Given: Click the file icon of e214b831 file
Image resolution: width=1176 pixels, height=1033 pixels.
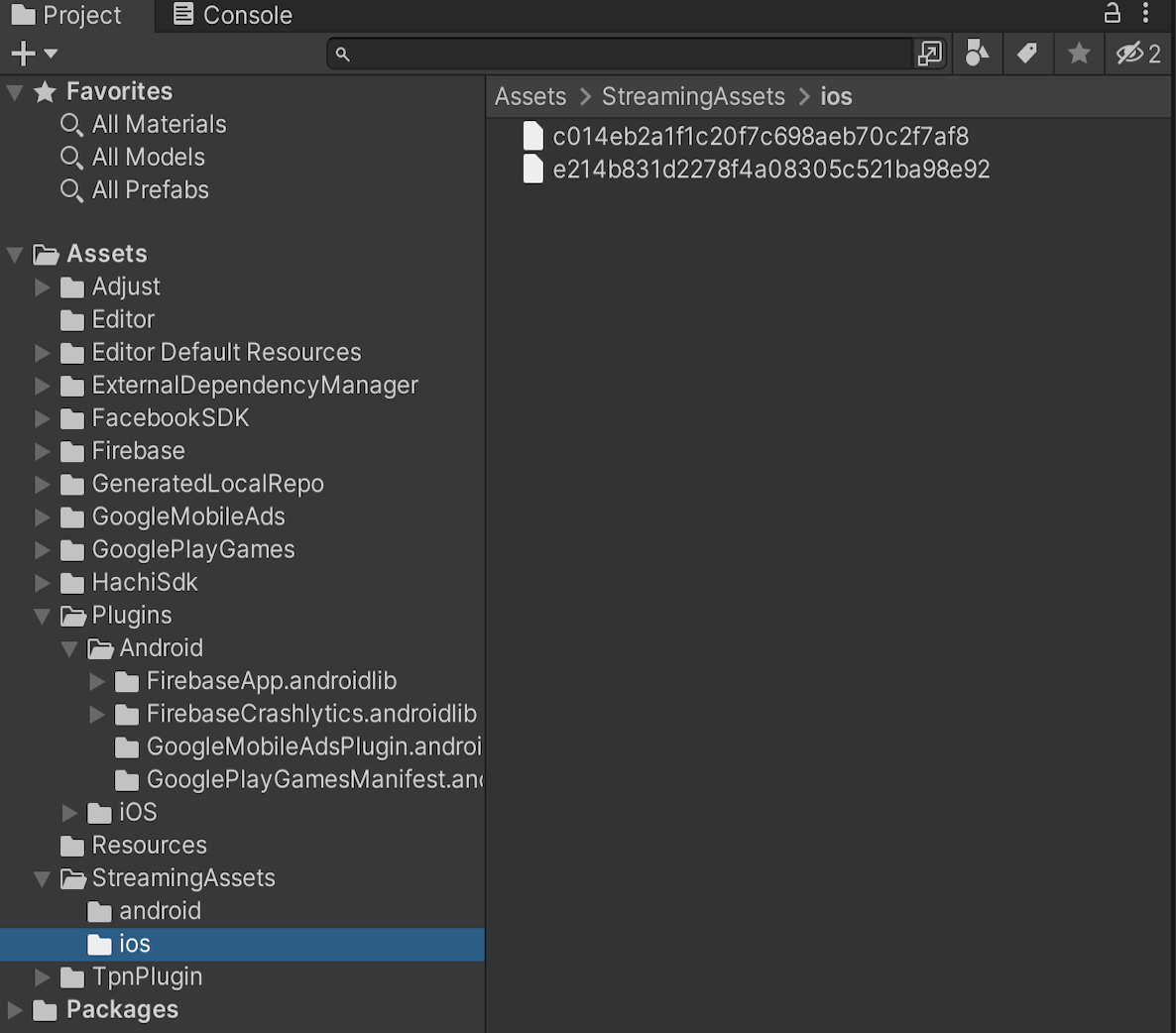Looking at the screenshot, I should 532,170.
